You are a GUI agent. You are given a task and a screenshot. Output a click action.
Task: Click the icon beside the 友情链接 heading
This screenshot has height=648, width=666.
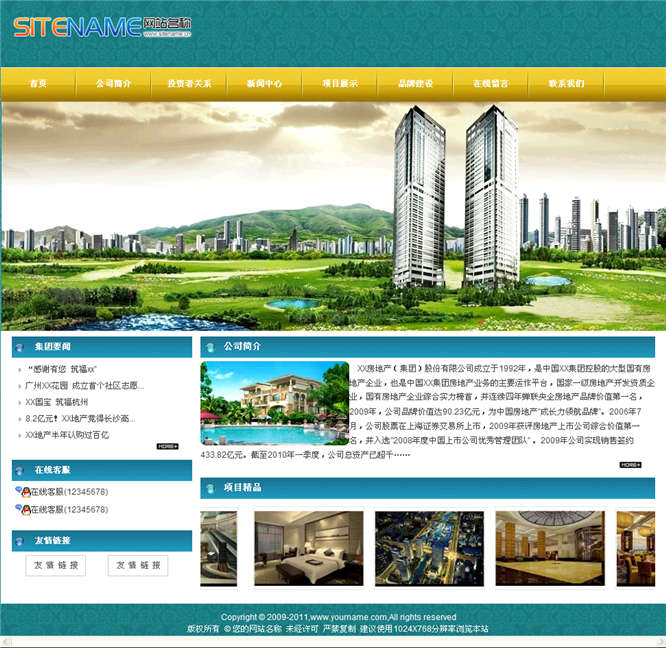[20, 541]
